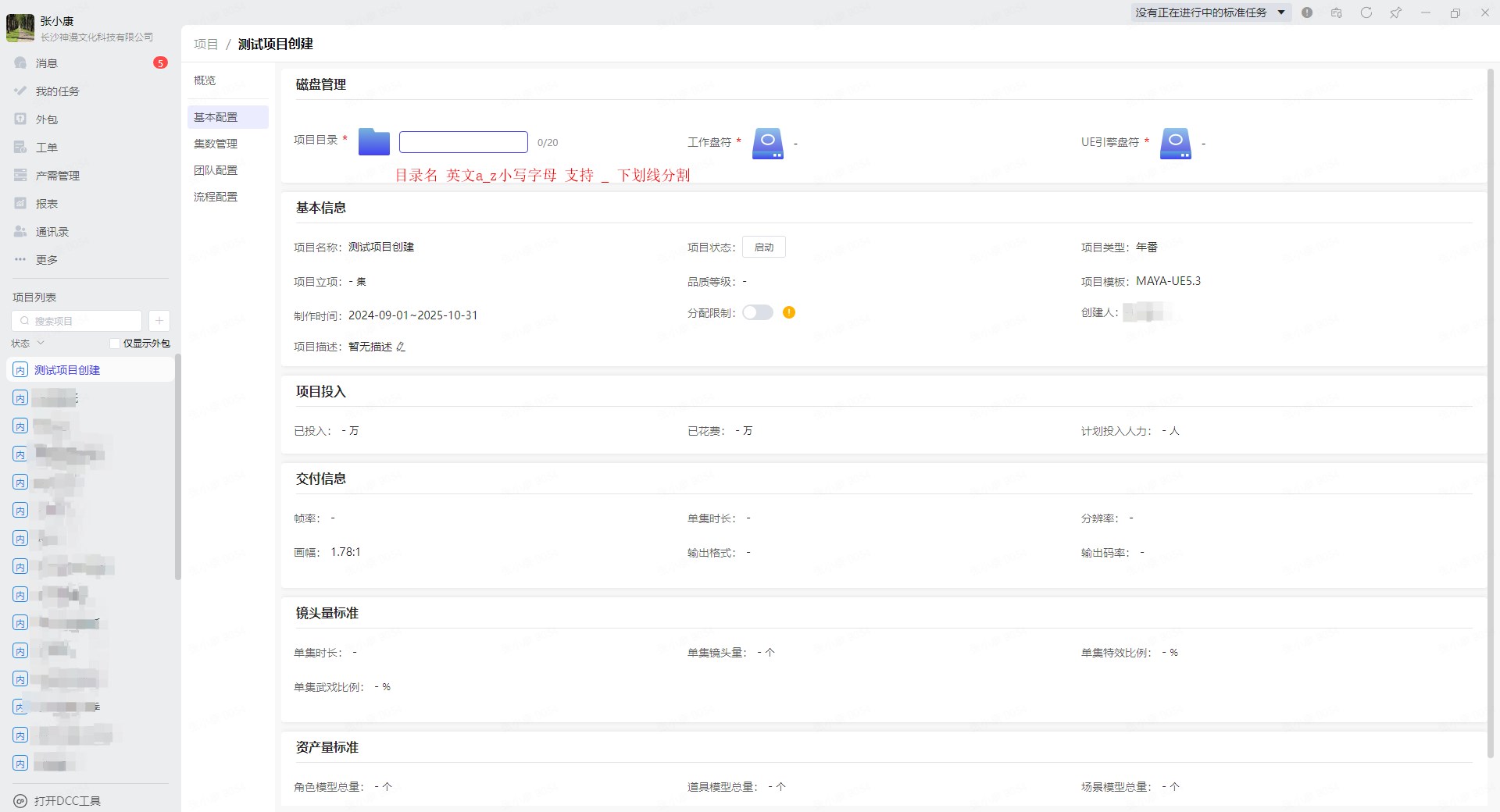Screen dimensions: 1500x812
Task: Click the edit pencil beside 项目描述
Action: click(401, 347)
